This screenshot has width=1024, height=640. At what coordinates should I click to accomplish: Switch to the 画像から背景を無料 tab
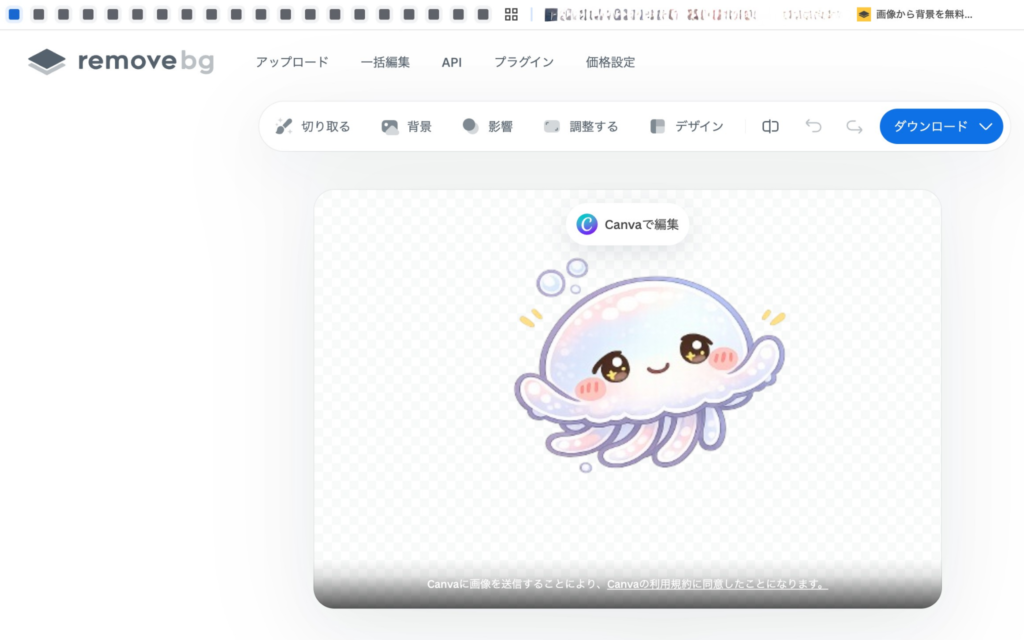[x=914, y=14]
